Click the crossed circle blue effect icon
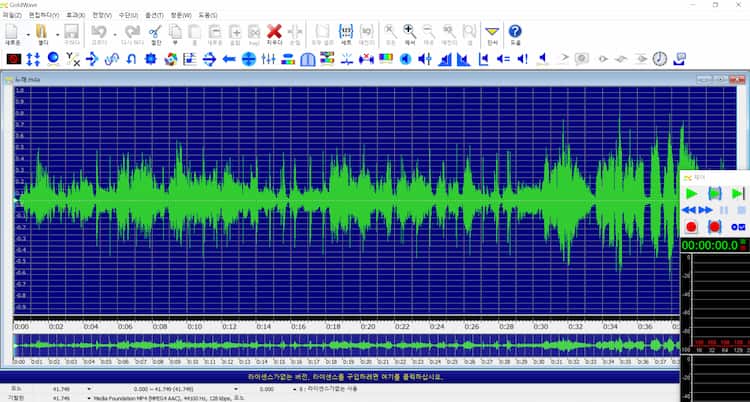 coord(249,59)
